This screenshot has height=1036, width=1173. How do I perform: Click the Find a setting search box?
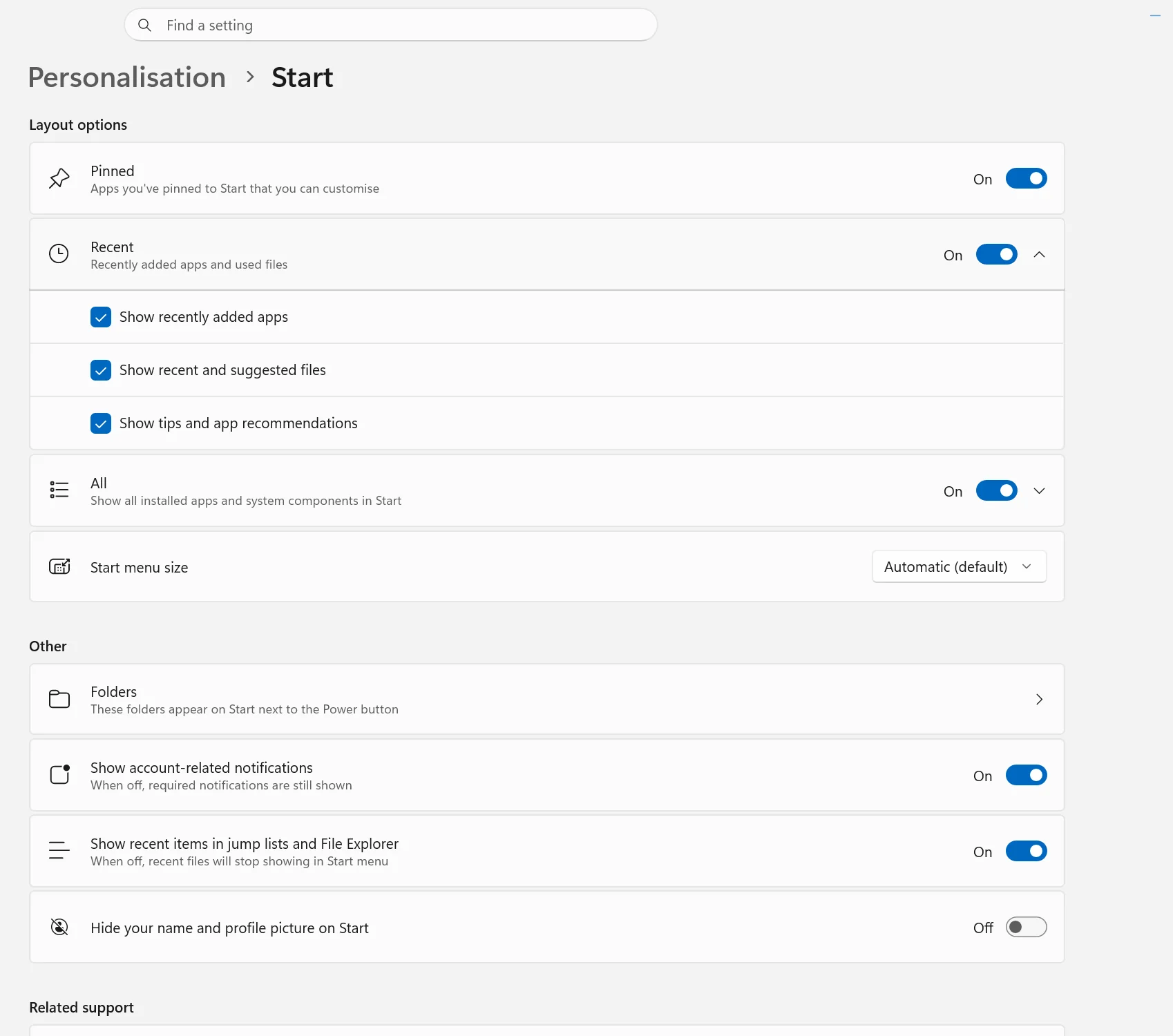click(390, 25)
